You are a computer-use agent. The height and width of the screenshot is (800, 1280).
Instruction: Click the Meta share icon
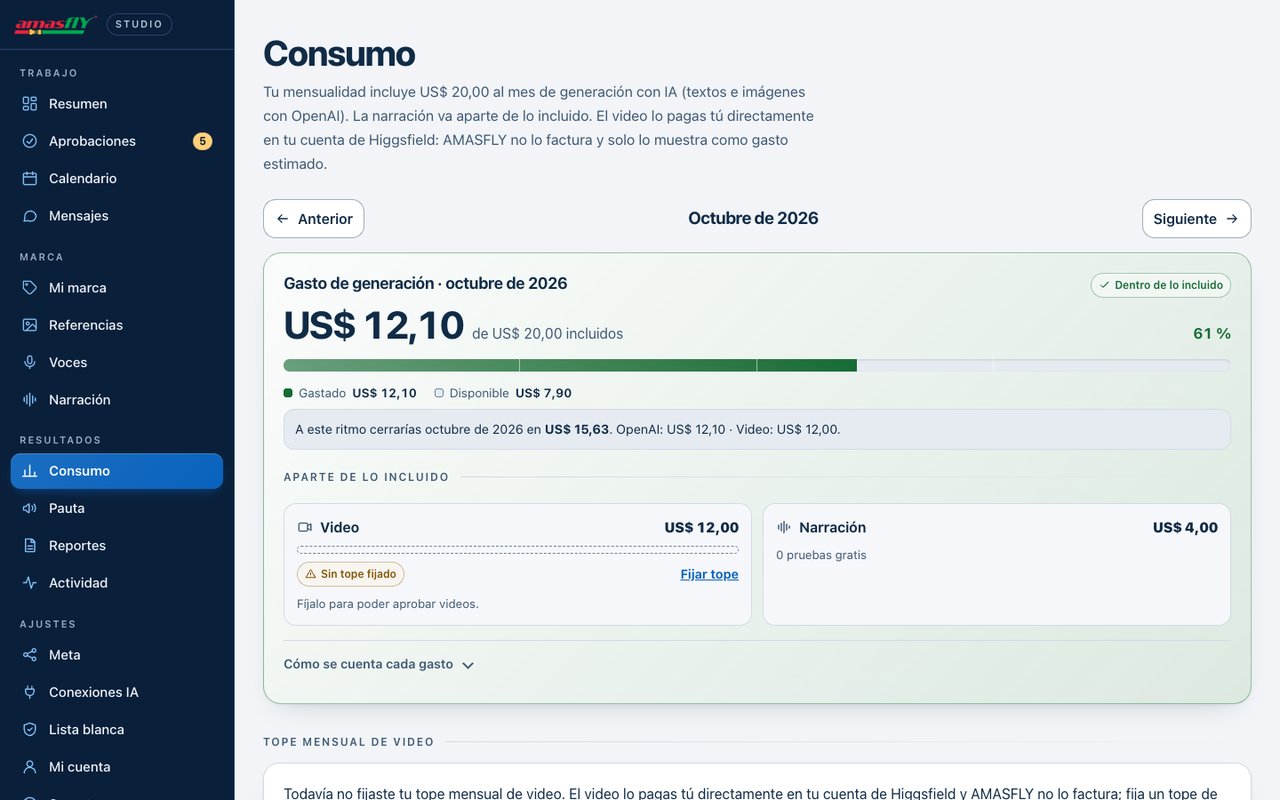coord(30,655)
